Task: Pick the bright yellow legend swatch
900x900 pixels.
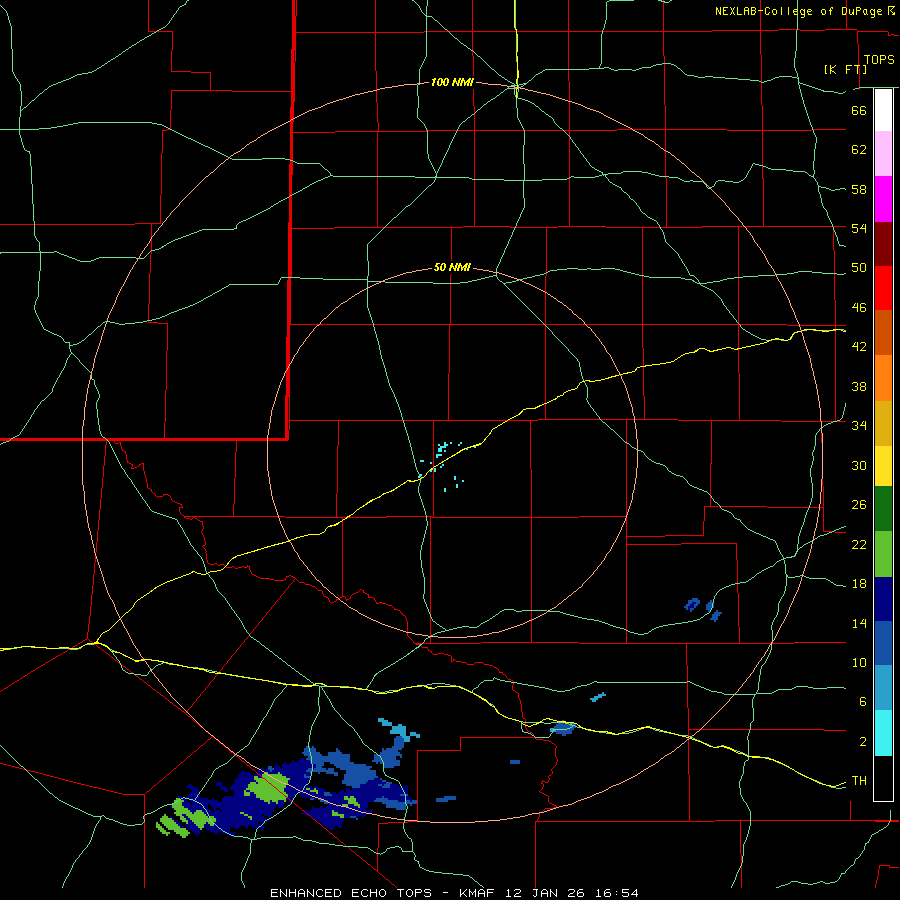Action: point(883,466)
